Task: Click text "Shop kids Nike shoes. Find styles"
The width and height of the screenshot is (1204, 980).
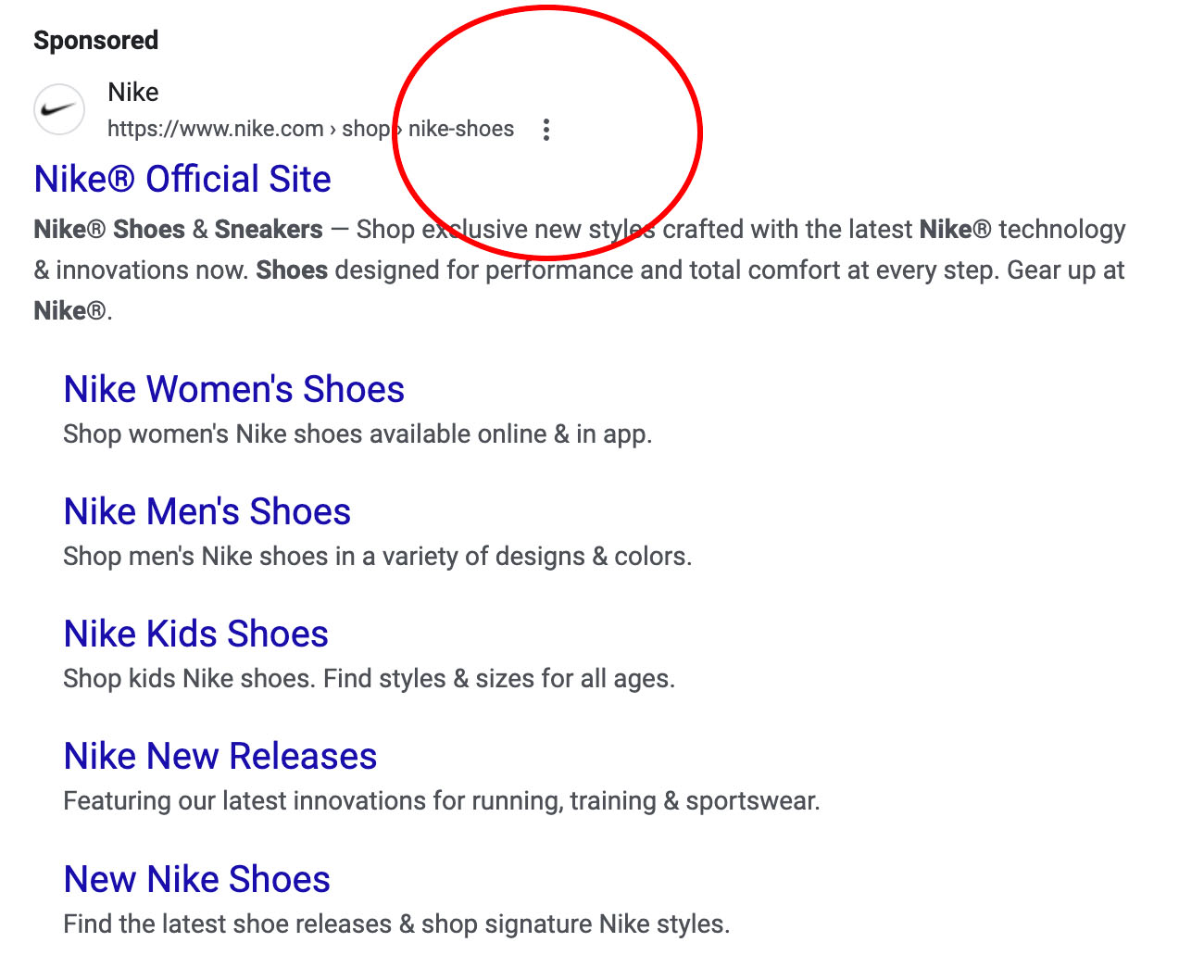Action: (x=255, y=678)
